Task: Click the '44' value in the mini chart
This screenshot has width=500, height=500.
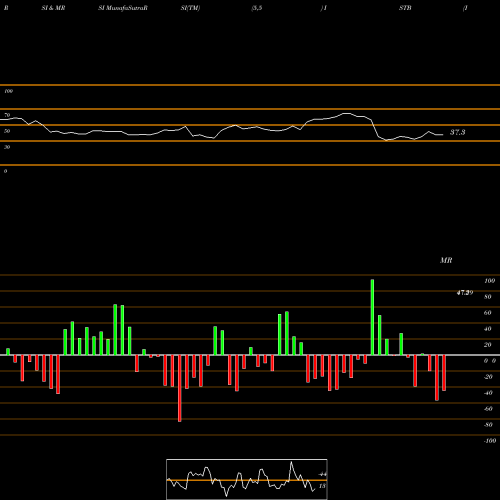Action: click(322, 474)
